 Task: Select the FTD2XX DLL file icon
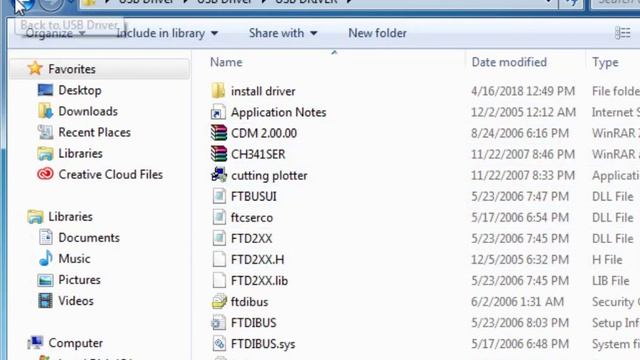pos(219,238)
